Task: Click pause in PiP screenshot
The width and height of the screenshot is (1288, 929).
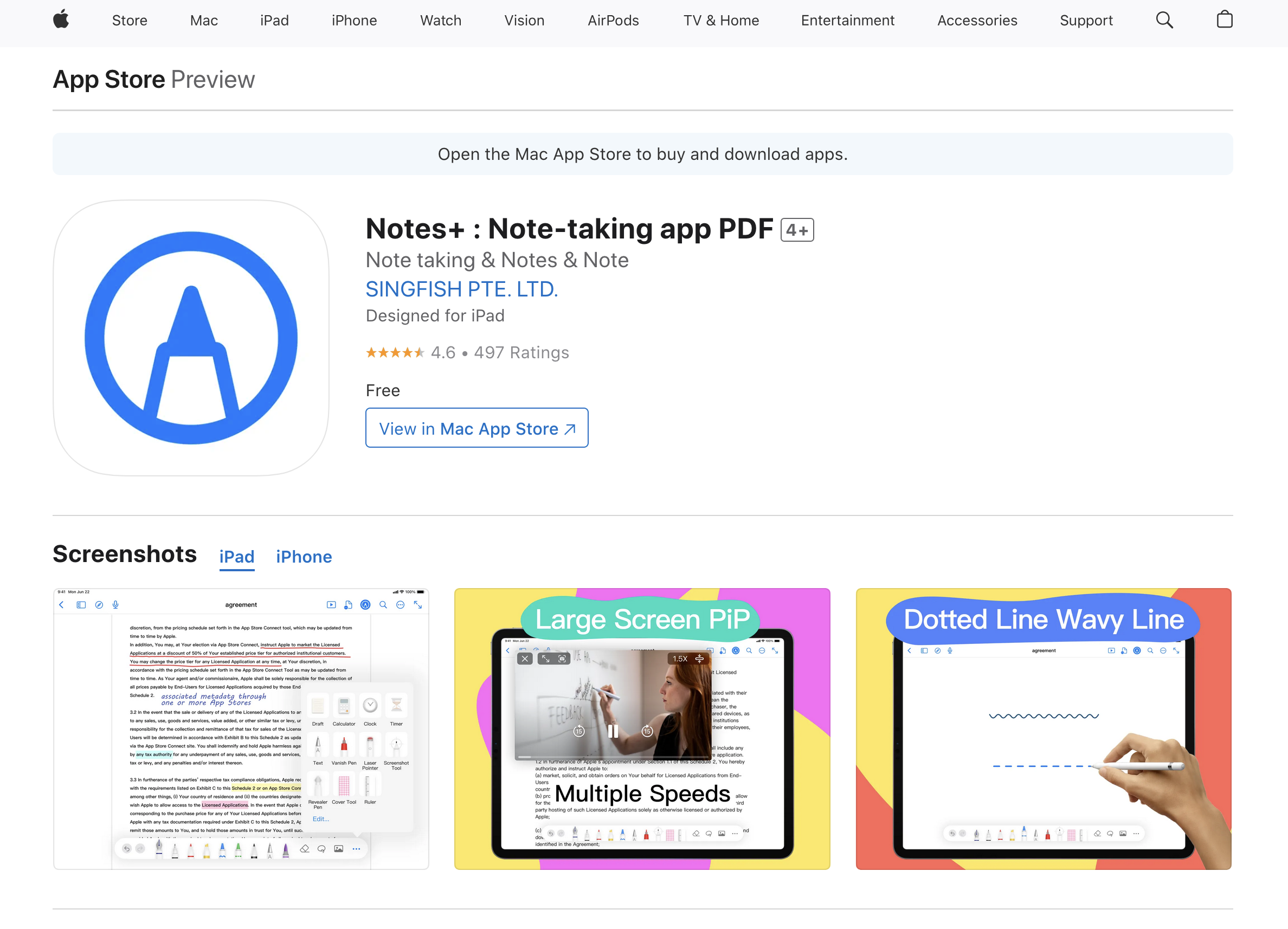Action: [x=613, y=731]
